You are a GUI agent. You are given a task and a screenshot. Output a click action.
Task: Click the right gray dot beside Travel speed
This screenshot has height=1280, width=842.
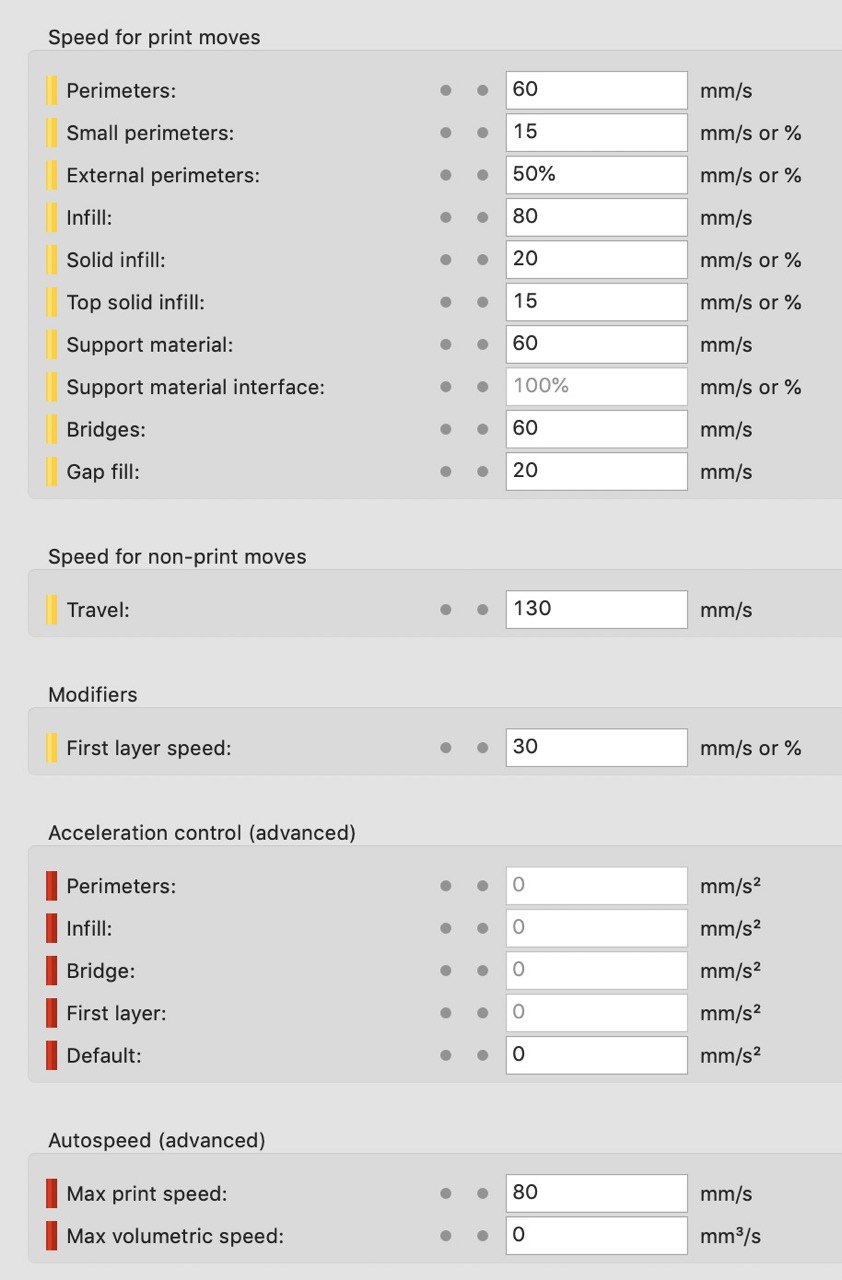tap(482, 609)
